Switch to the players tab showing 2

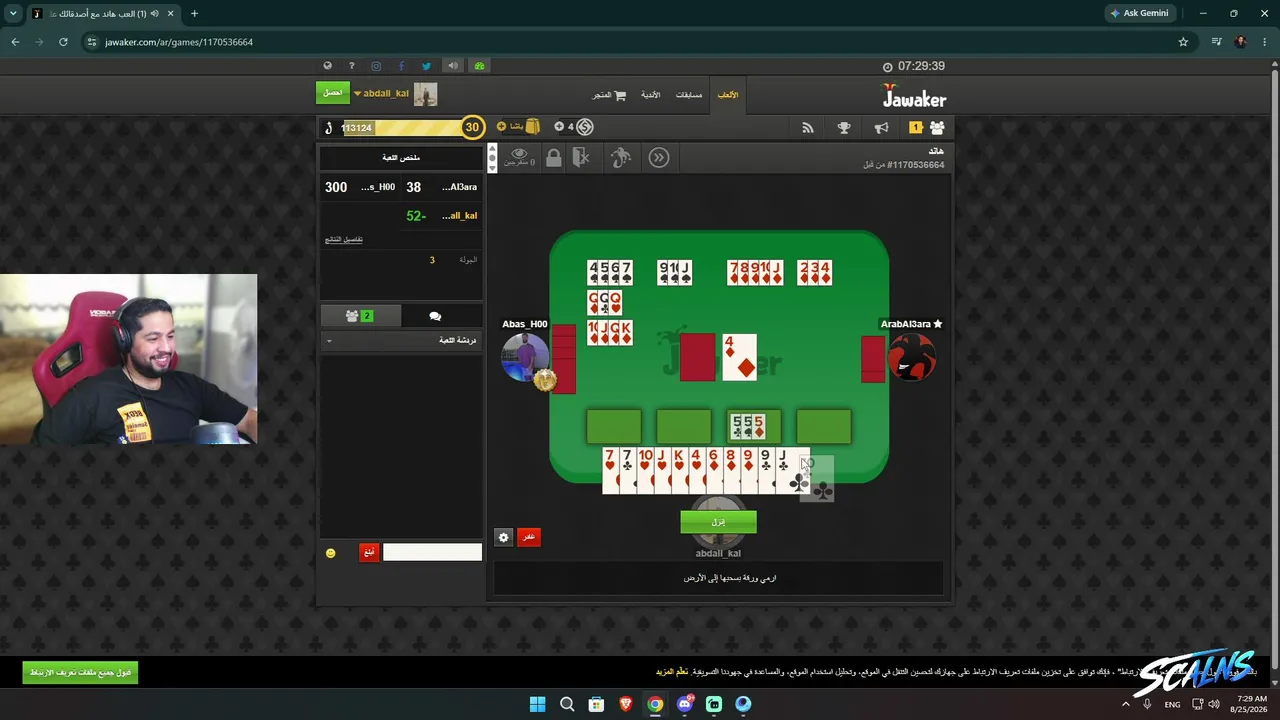(x=360, y=315)
